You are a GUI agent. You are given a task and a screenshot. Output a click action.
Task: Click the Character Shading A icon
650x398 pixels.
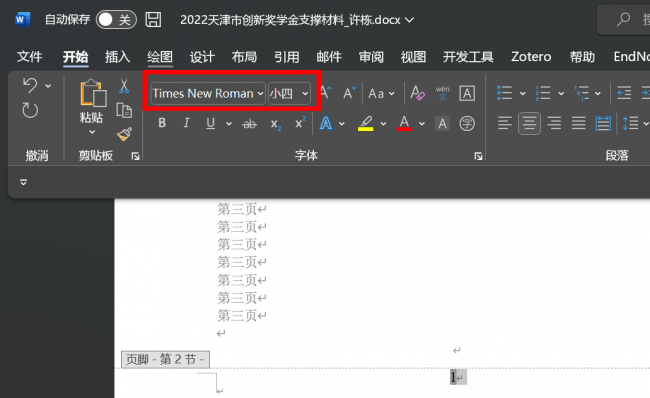pos(442,124)
